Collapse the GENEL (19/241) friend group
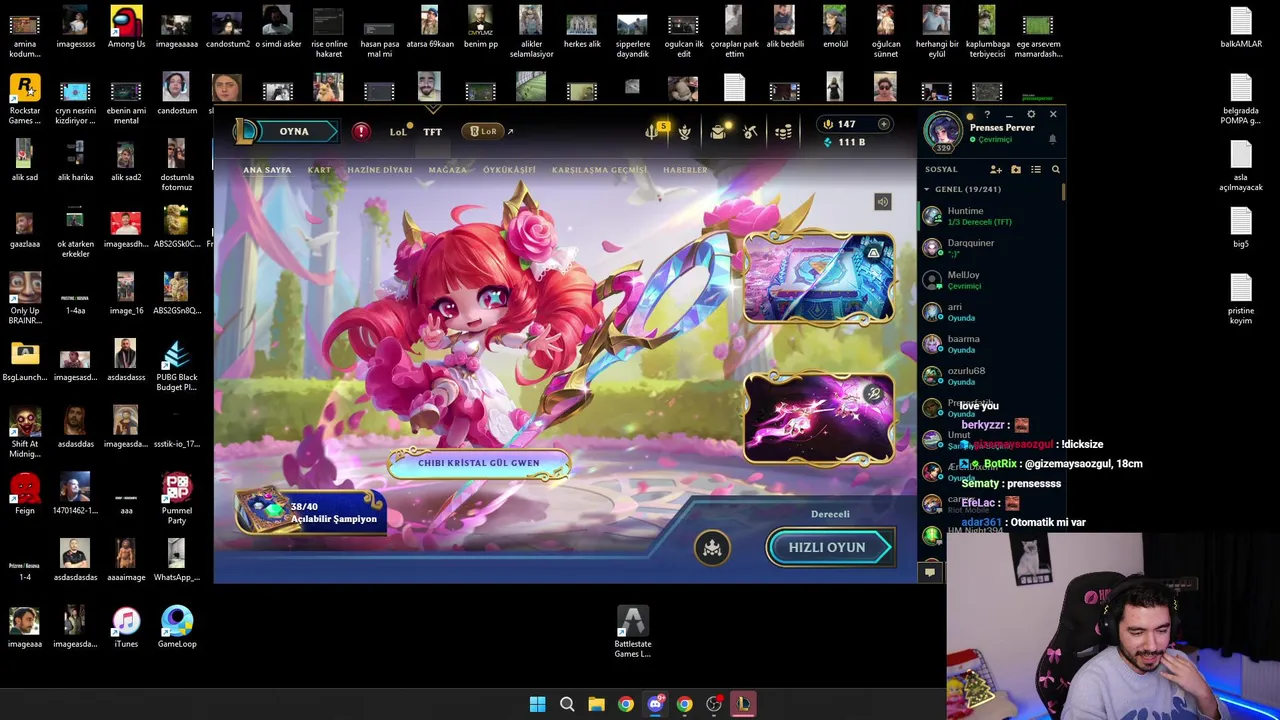 tap(961, 189)
